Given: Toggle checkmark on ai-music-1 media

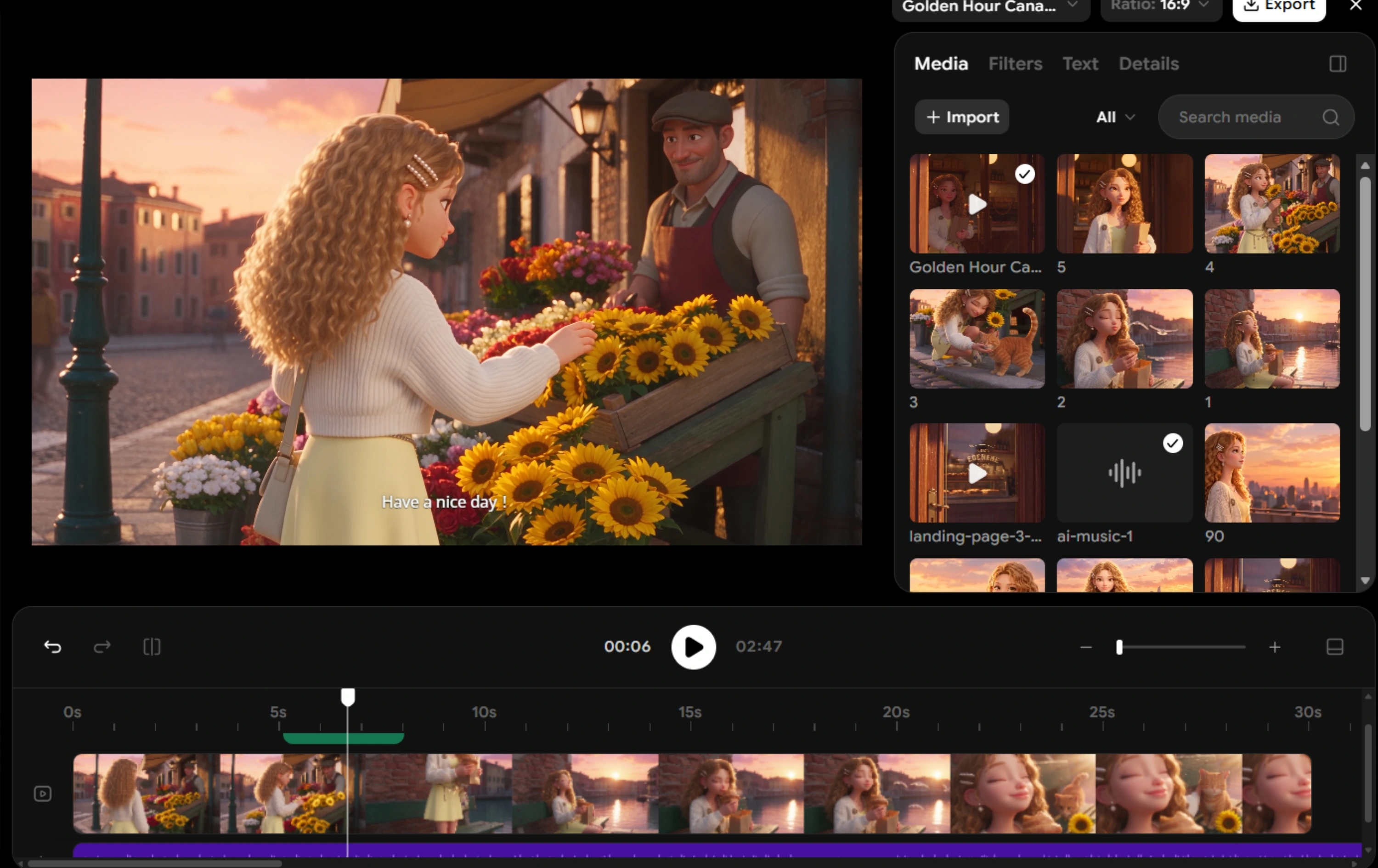Looking at the screenshot, I should [x=1173, y=443].
